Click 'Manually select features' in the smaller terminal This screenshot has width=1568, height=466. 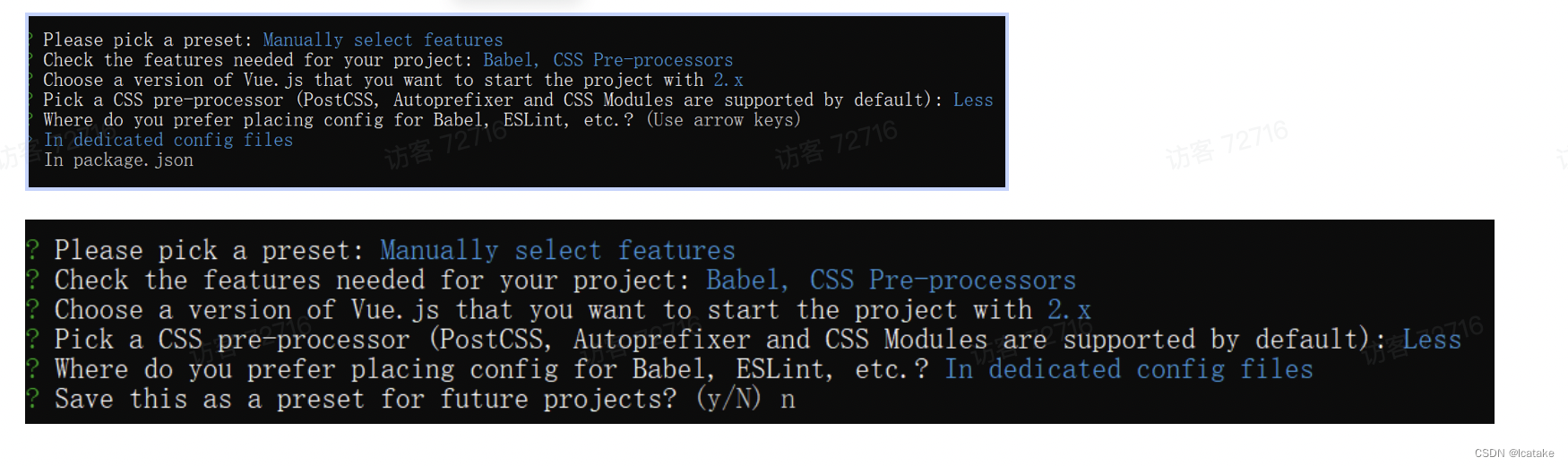click(x=383, y=40)
